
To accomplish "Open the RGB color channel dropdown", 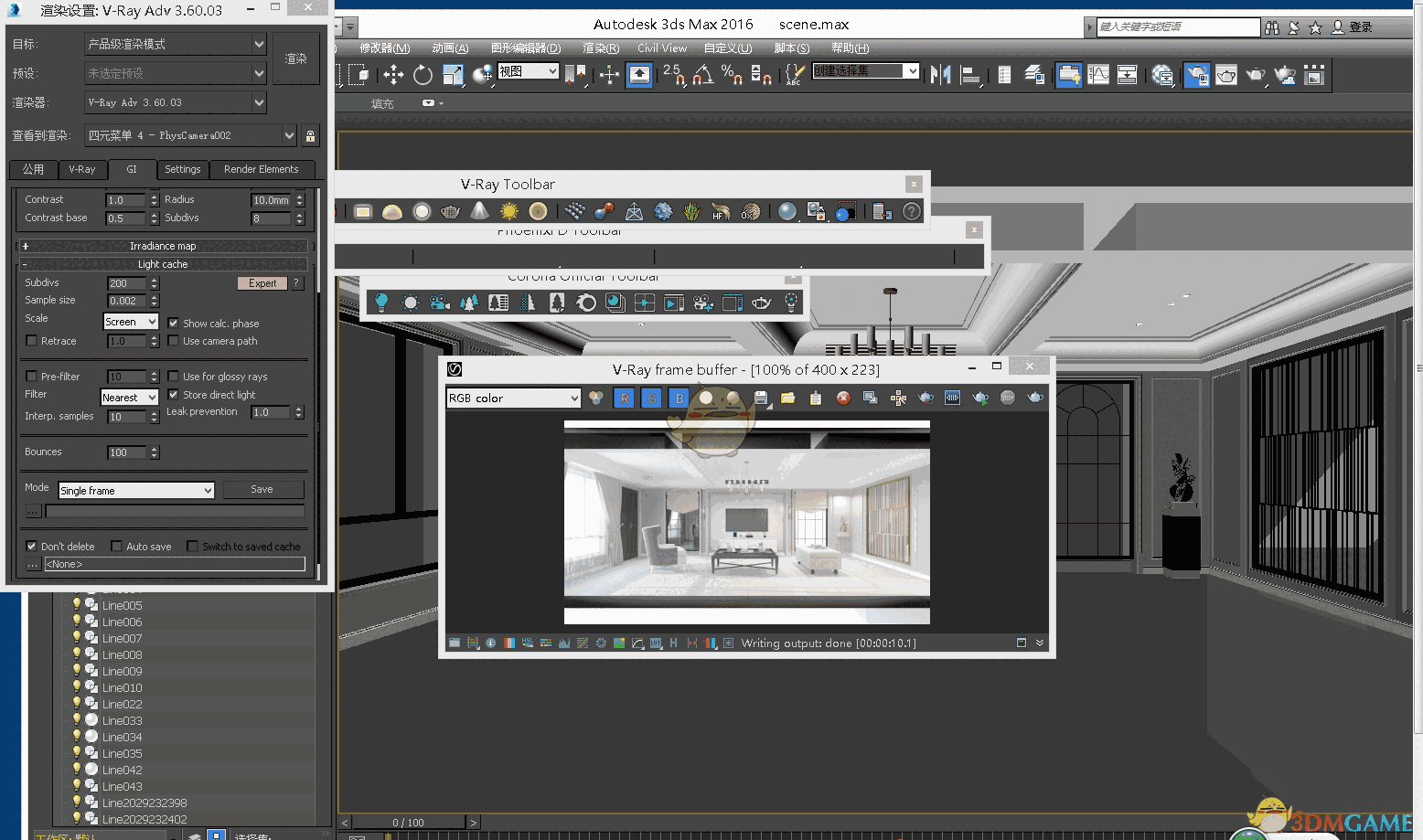I will point(513,399).
